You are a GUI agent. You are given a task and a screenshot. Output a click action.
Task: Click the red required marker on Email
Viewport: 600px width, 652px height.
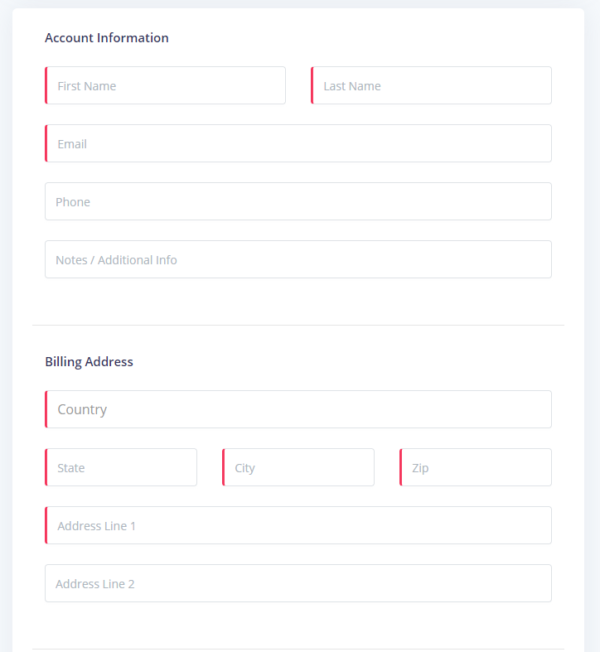coord(46,144)
